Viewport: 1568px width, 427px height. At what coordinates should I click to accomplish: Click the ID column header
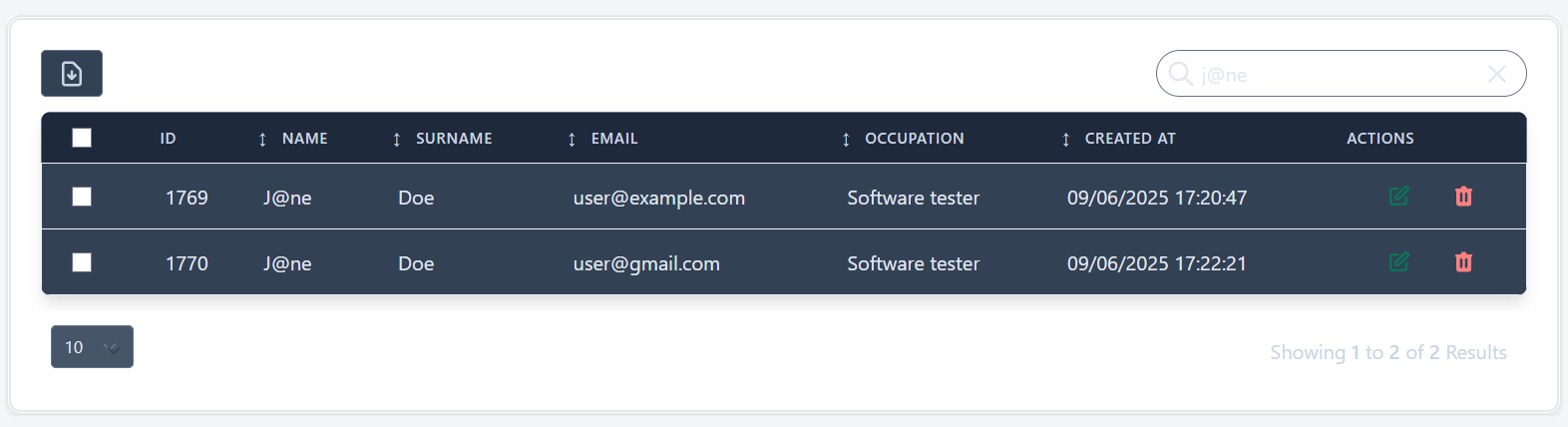click(x=168, y=139)
